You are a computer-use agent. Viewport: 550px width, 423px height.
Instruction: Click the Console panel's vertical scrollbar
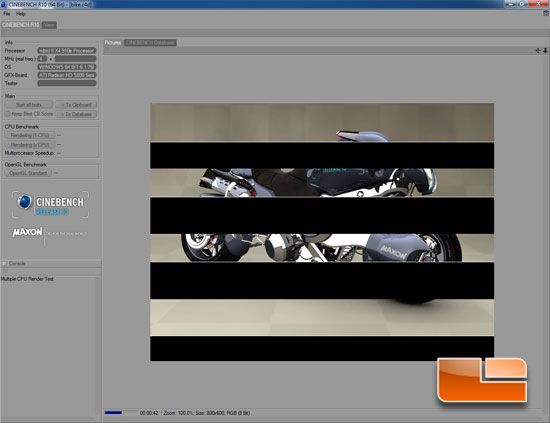click(x=98, y=347)
